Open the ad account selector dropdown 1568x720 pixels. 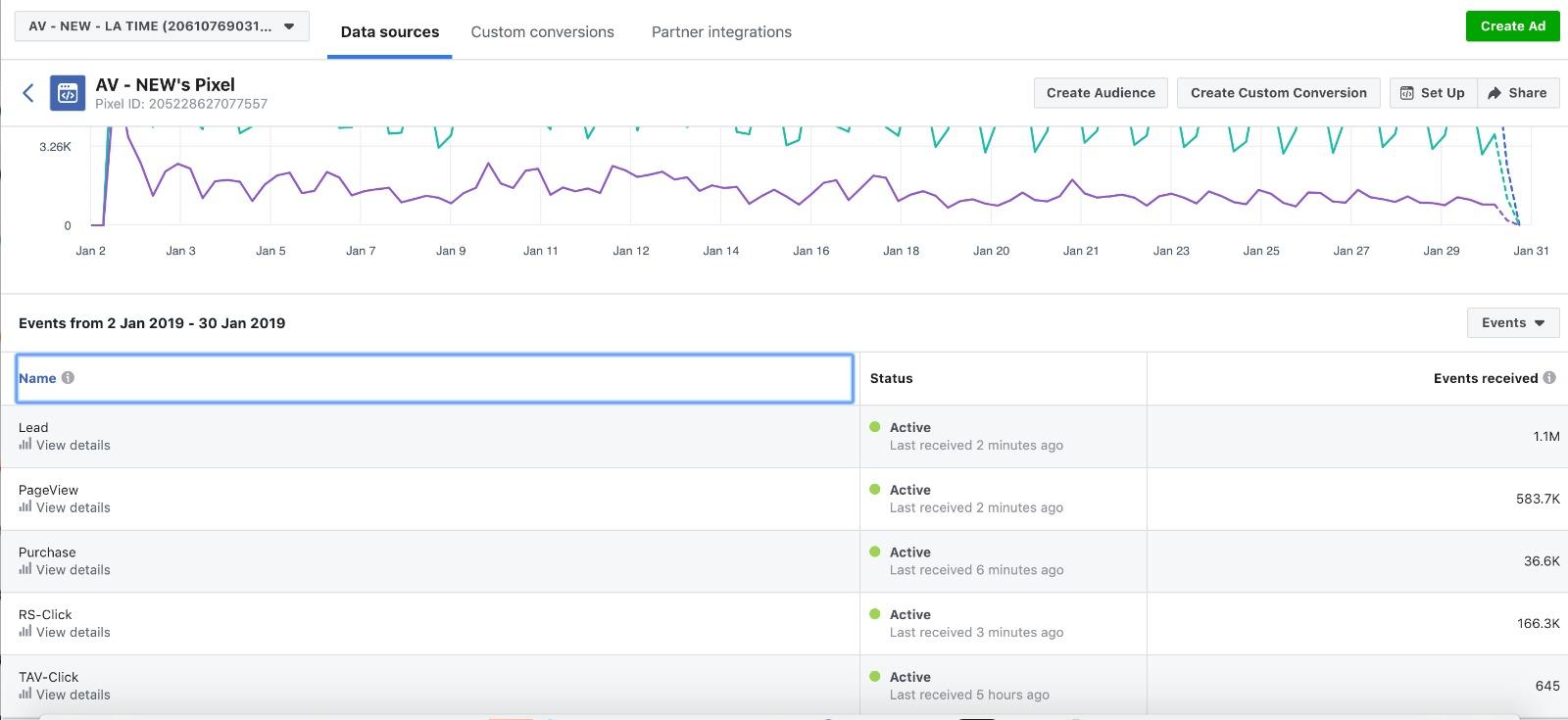pyautogui.click(x=162, y=26)
